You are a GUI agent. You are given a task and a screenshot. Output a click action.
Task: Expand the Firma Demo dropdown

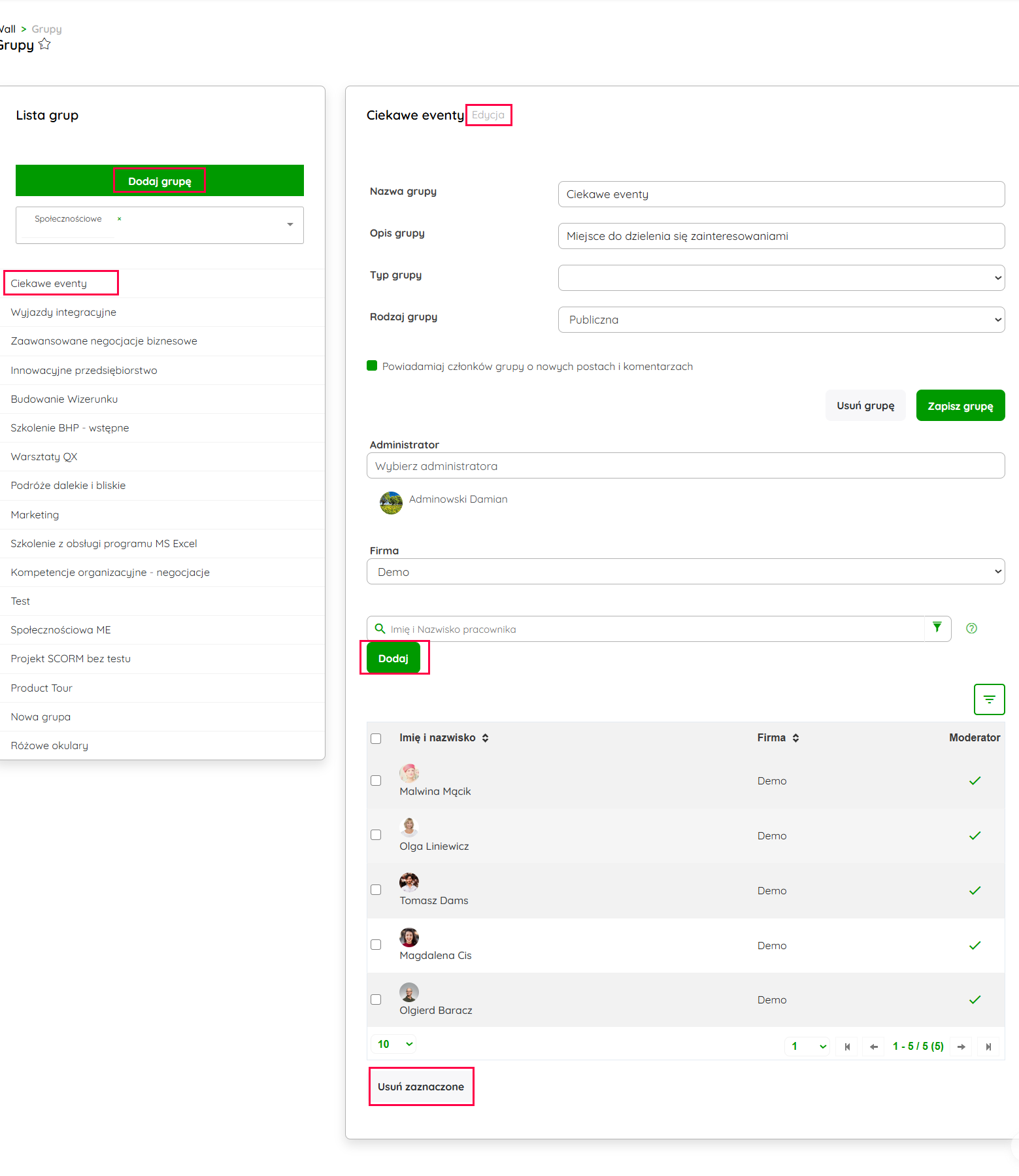tap(685, 572)
